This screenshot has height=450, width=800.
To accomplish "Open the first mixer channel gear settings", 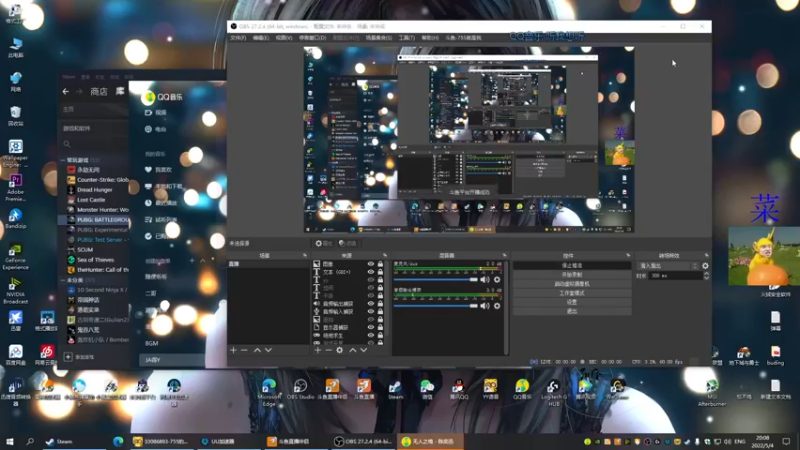I will coord(497,280).
